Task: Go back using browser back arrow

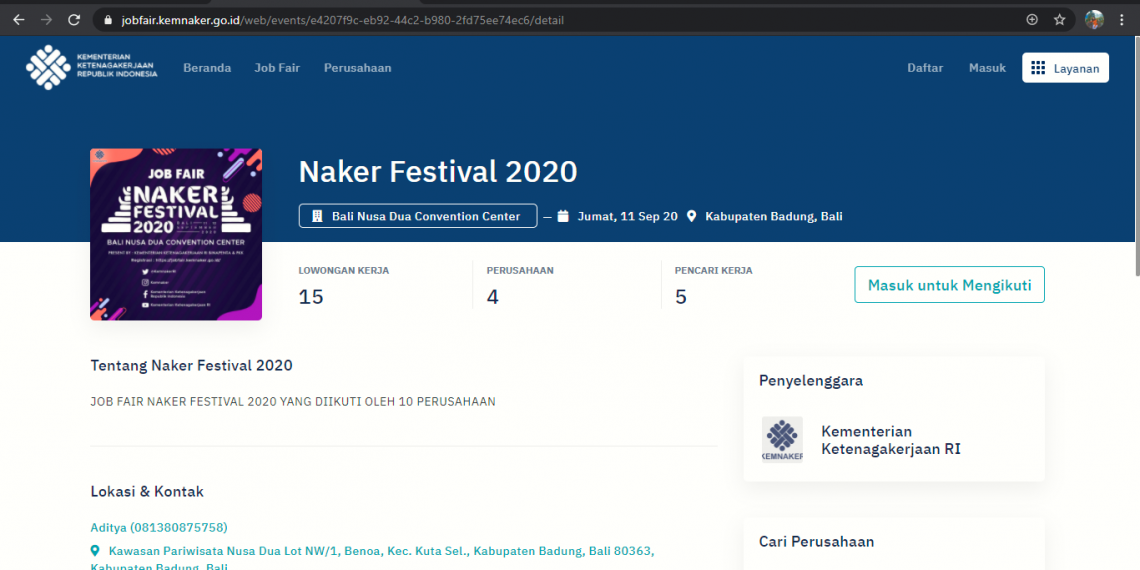Action: pos(19,20)
